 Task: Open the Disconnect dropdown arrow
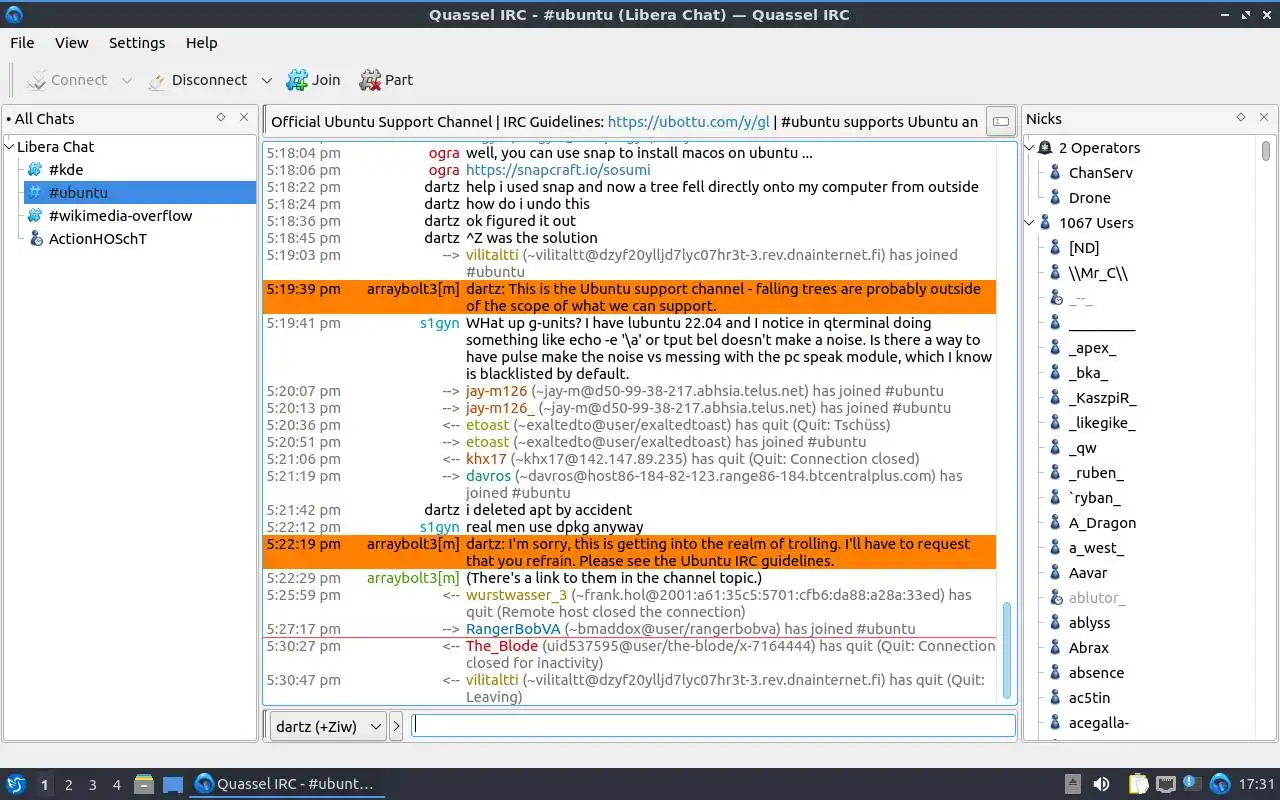[266, 80]
